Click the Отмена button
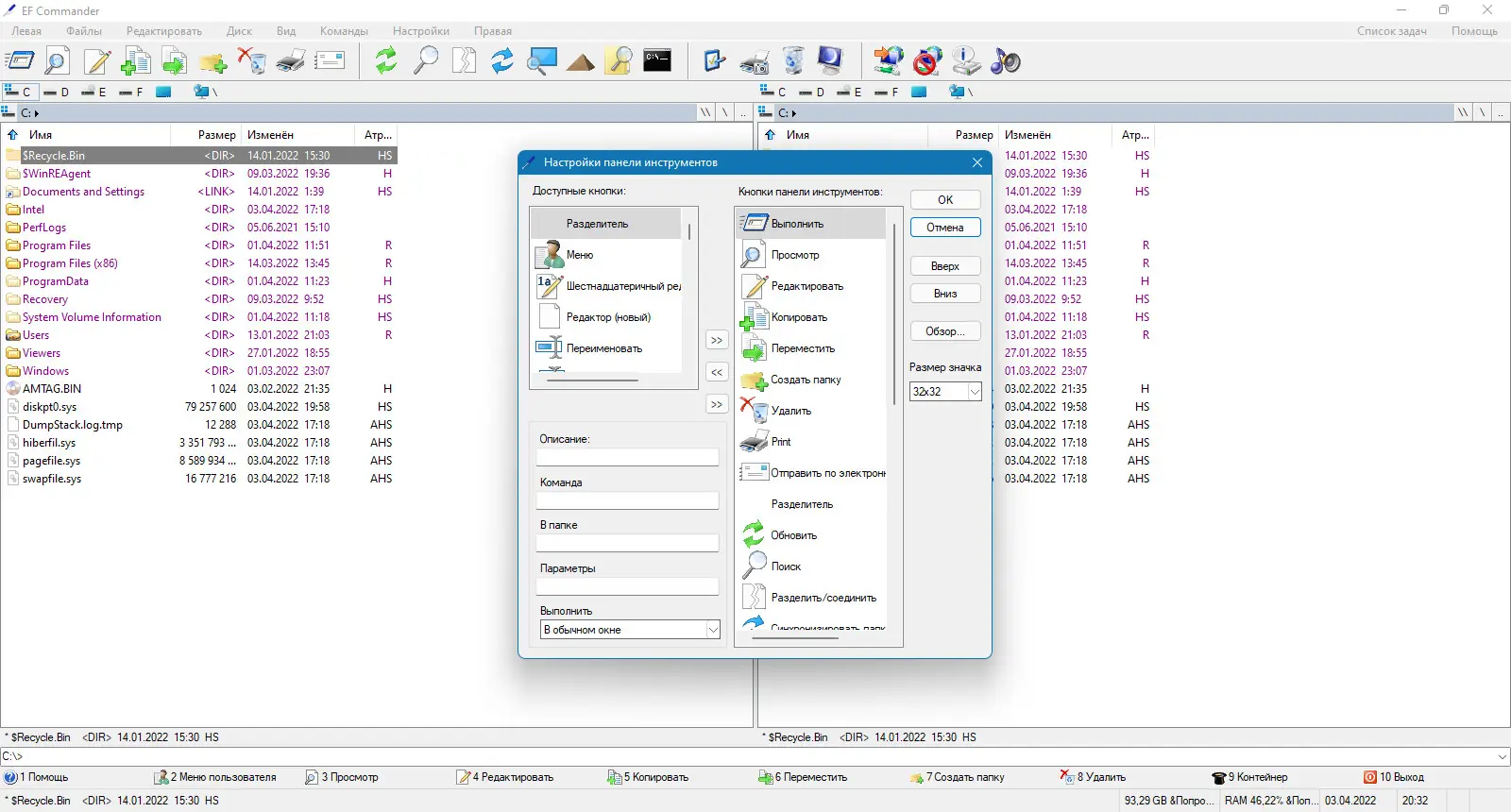 tap(945, 228)
